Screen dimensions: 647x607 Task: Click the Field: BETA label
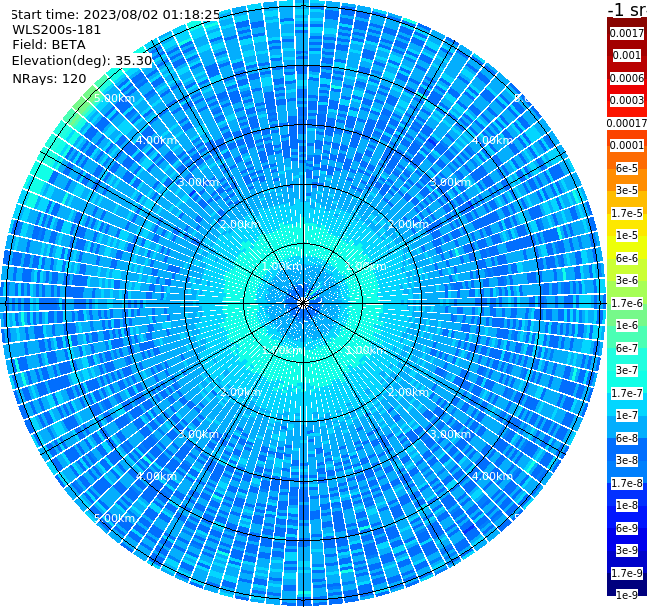49,45
